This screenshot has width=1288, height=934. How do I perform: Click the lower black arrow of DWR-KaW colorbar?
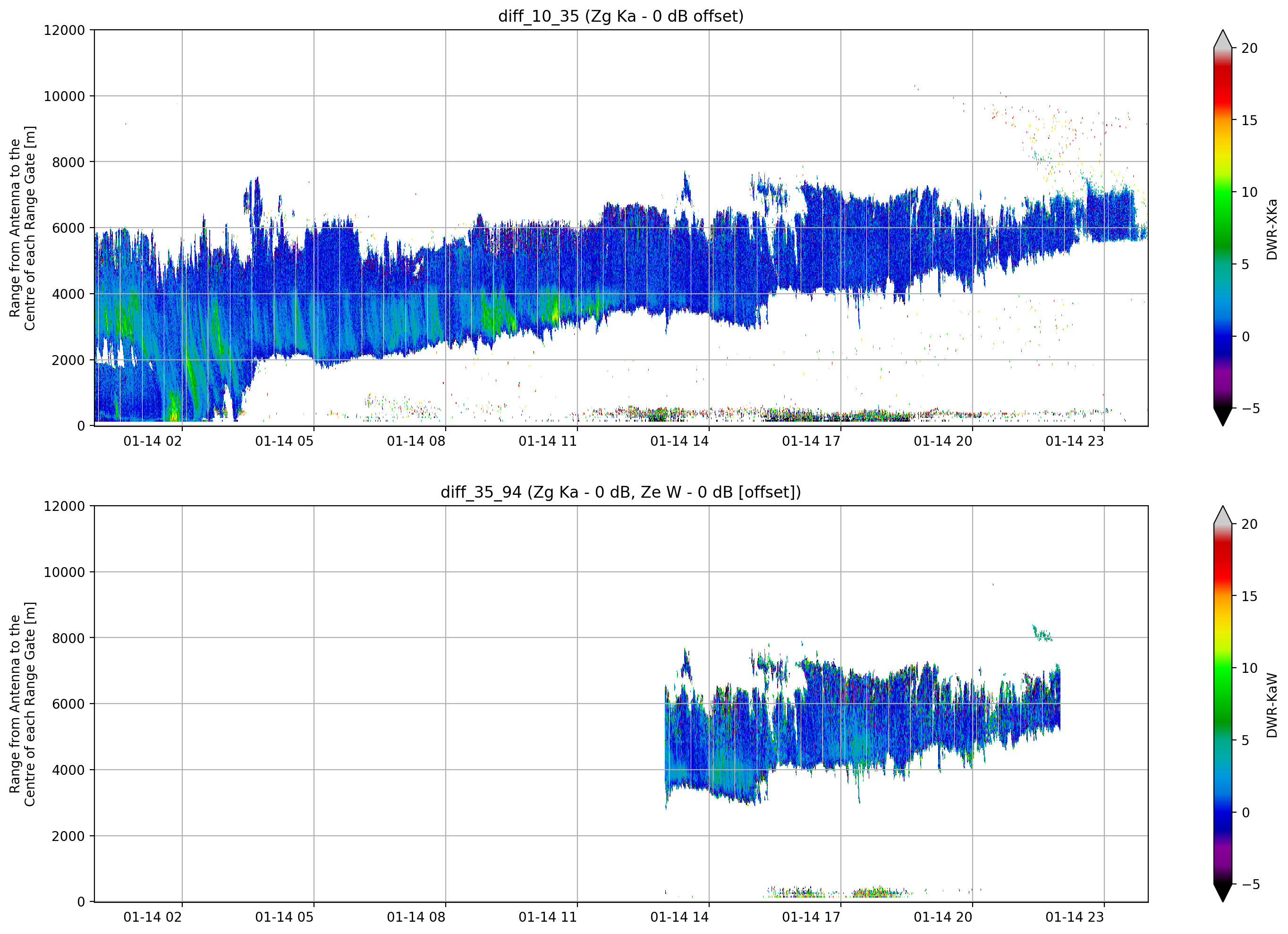(x=1223, y=893)
